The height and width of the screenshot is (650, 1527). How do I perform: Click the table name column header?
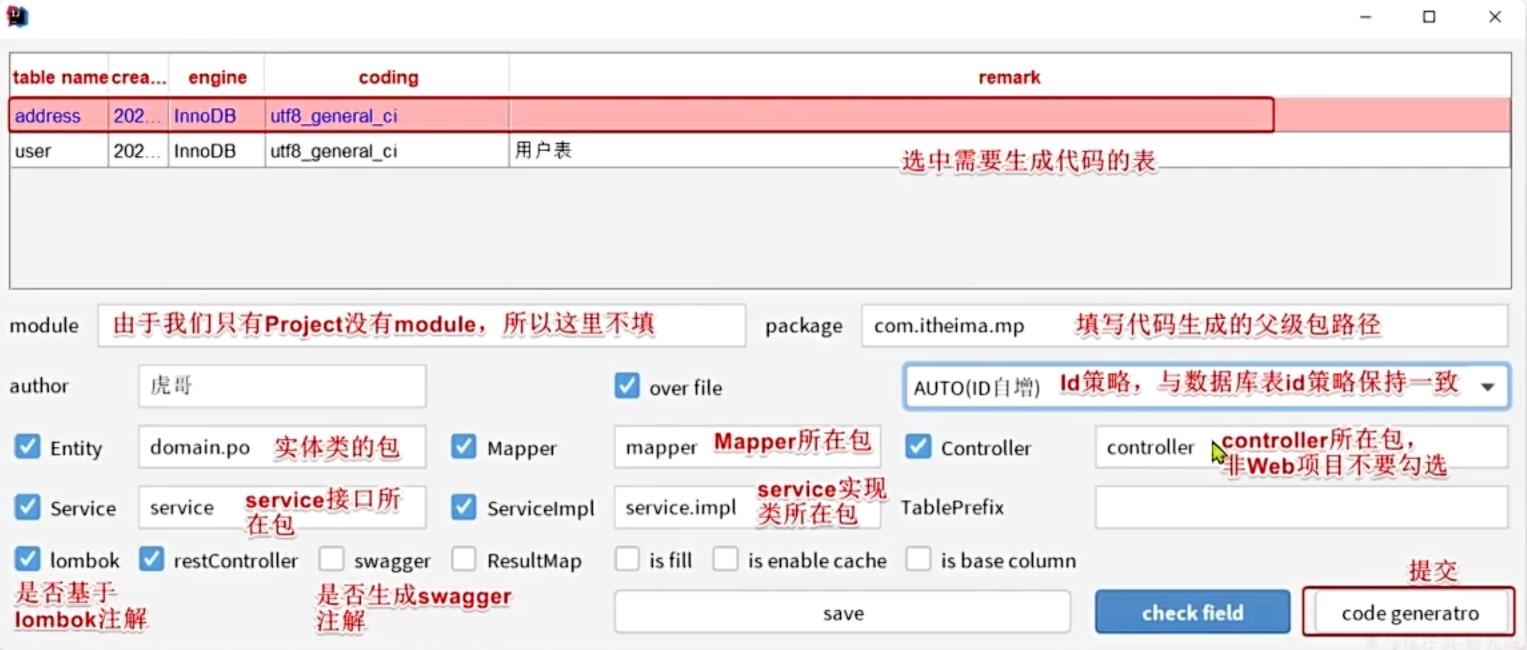[60, 77]
